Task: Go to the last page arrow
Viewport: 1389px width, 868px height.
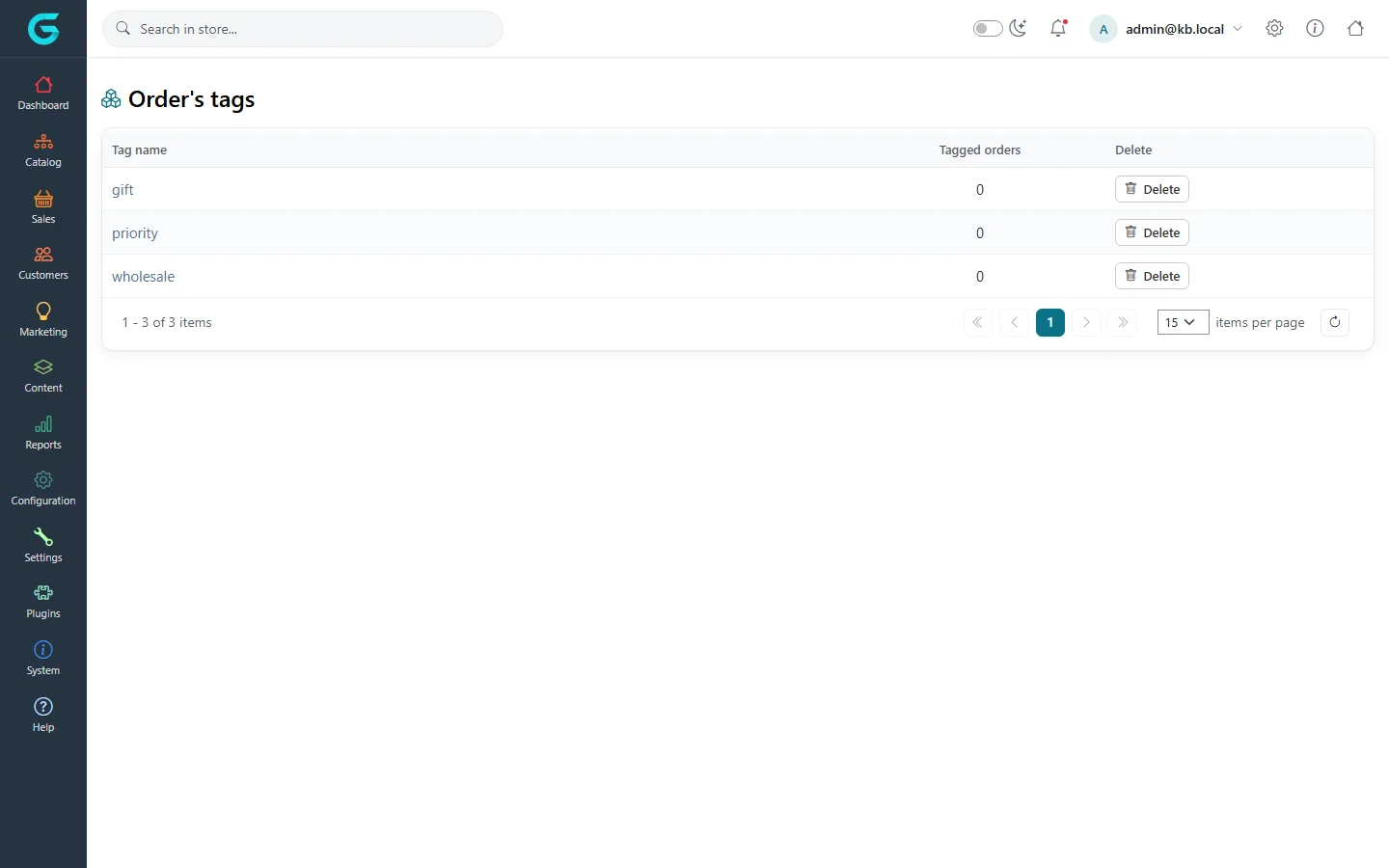Action: [1123, 322]
